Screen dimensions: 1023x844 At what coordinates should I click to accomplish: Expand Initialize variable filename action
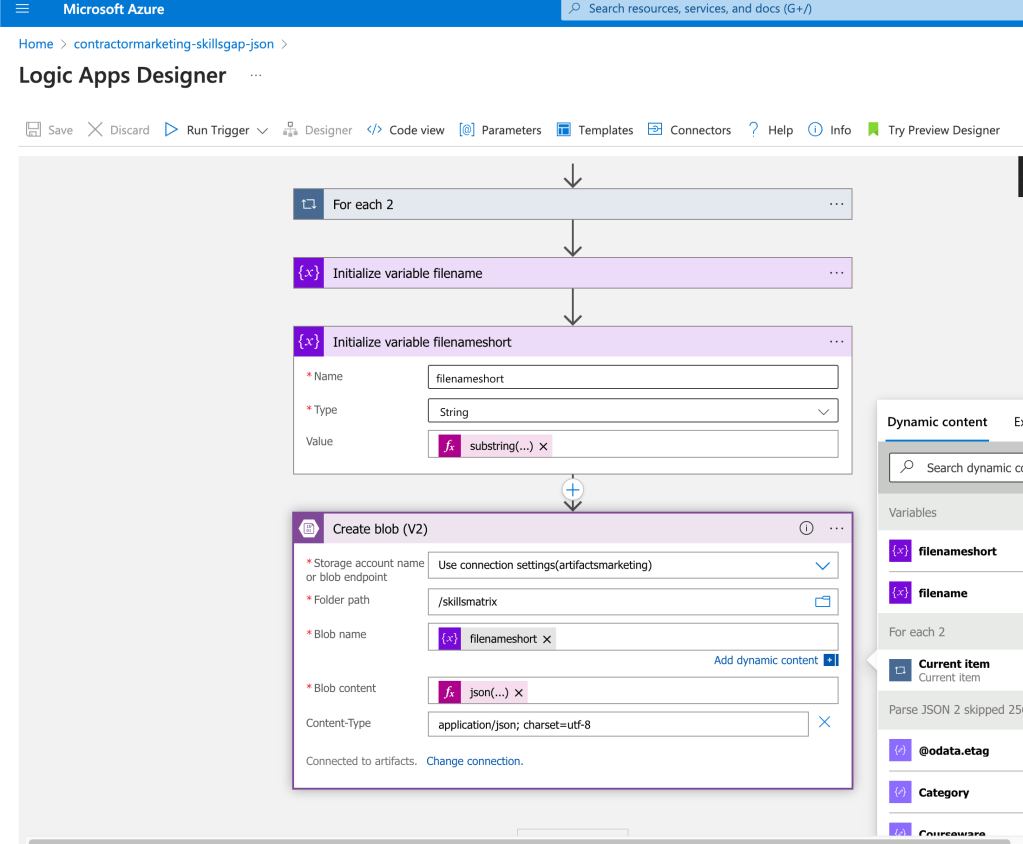click(x=573, y=273)
